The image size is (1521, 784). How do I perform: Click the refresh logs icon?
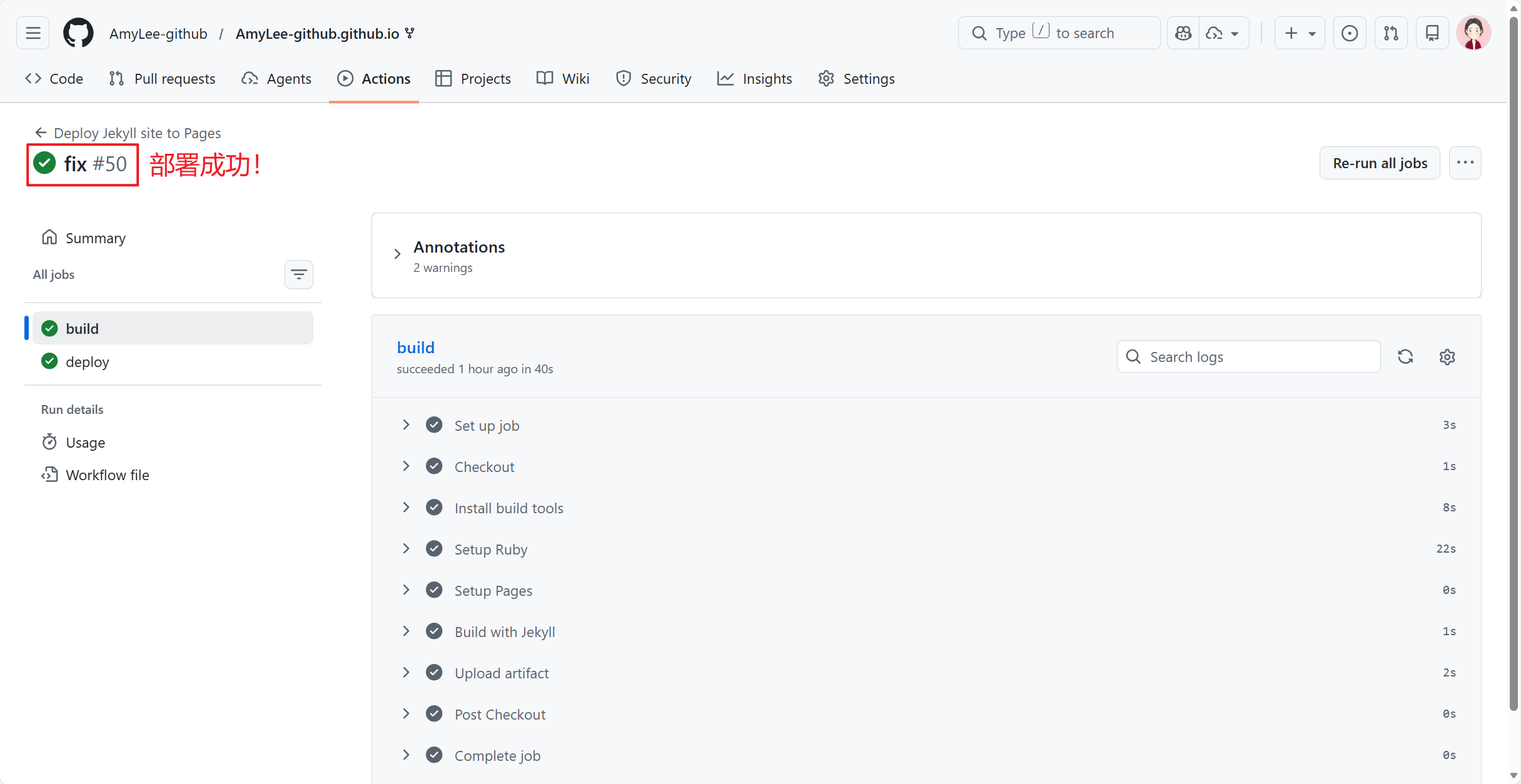click(x=1405, y=356)
